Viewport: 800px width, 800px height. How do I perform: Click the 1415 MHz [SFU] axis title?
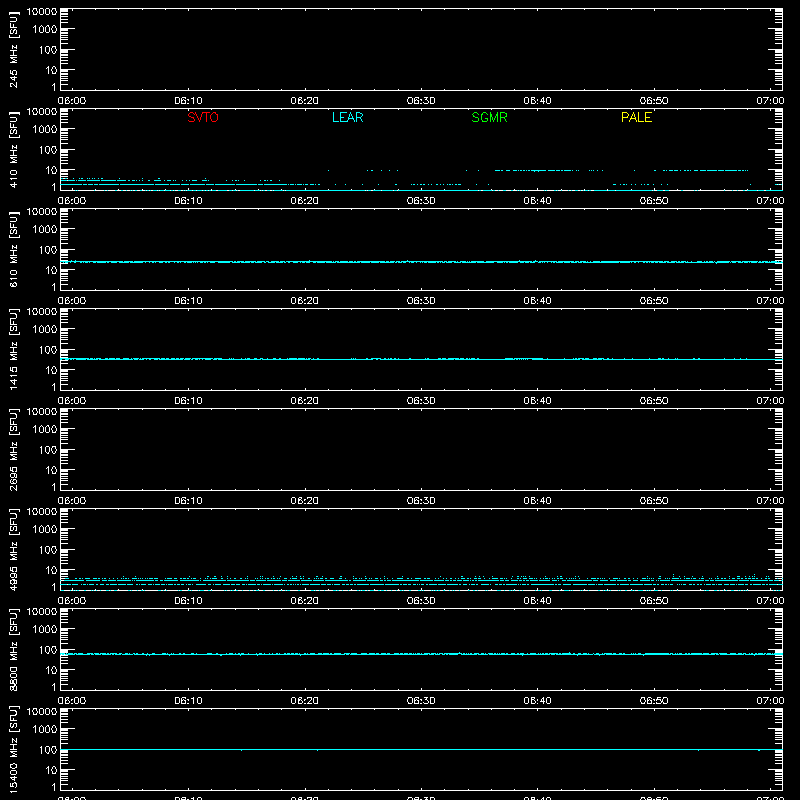(x=14, y=349)
